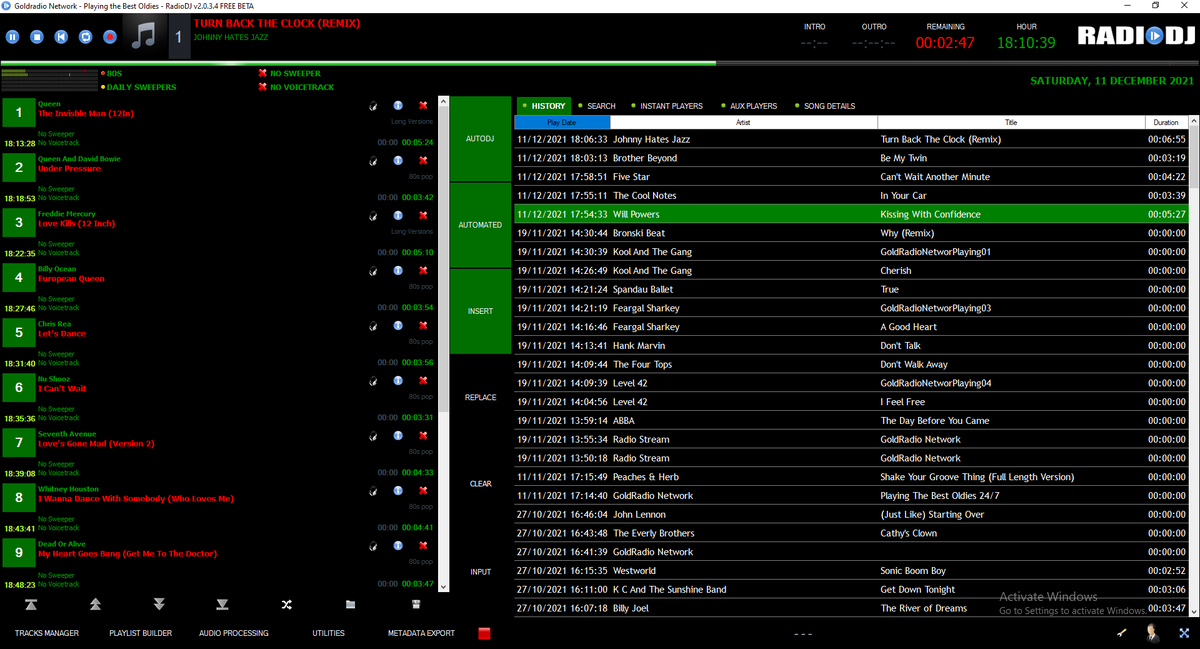Open METADATA EXPORT

(421, 633)
